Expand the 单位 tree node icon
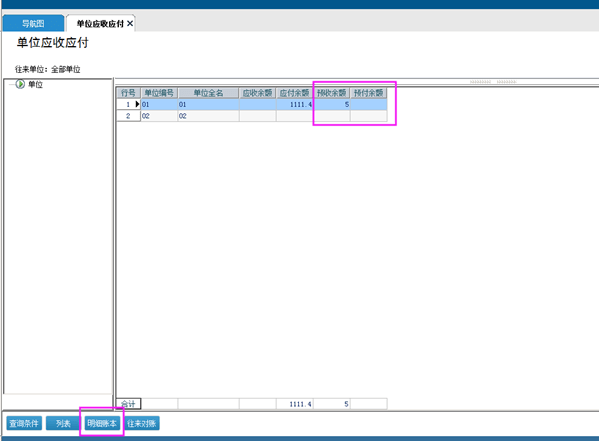Viewport: 599px width, 441px height. (x=20, y=84)
